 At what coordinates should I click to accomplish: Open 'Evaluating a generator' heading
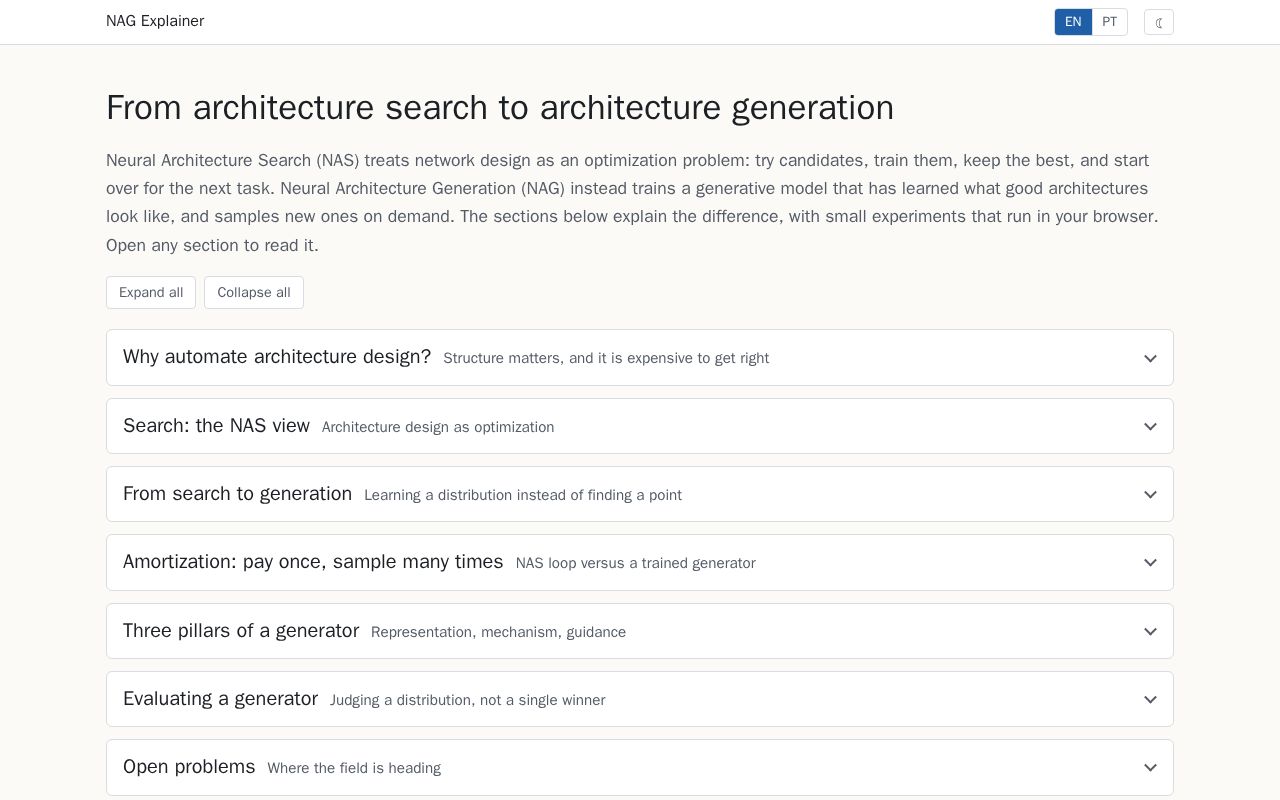click(x=220, y=699)
